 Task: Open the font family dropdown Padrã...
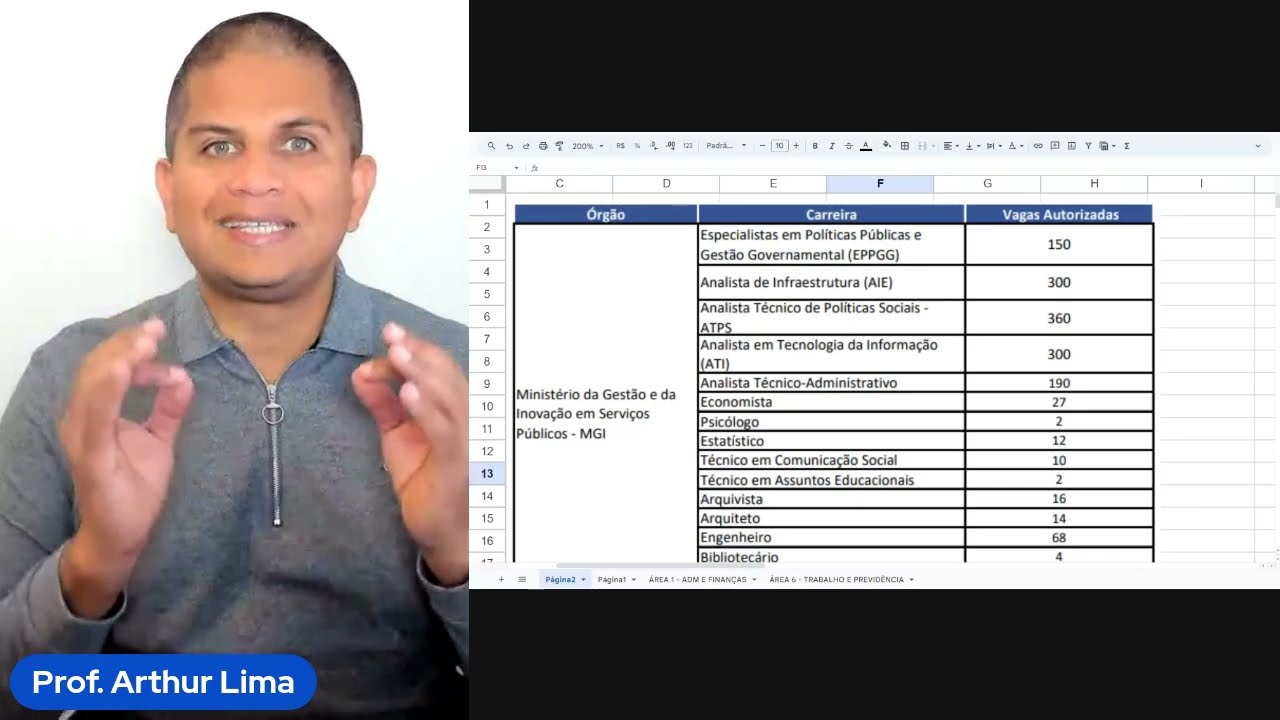click(727, 146)
